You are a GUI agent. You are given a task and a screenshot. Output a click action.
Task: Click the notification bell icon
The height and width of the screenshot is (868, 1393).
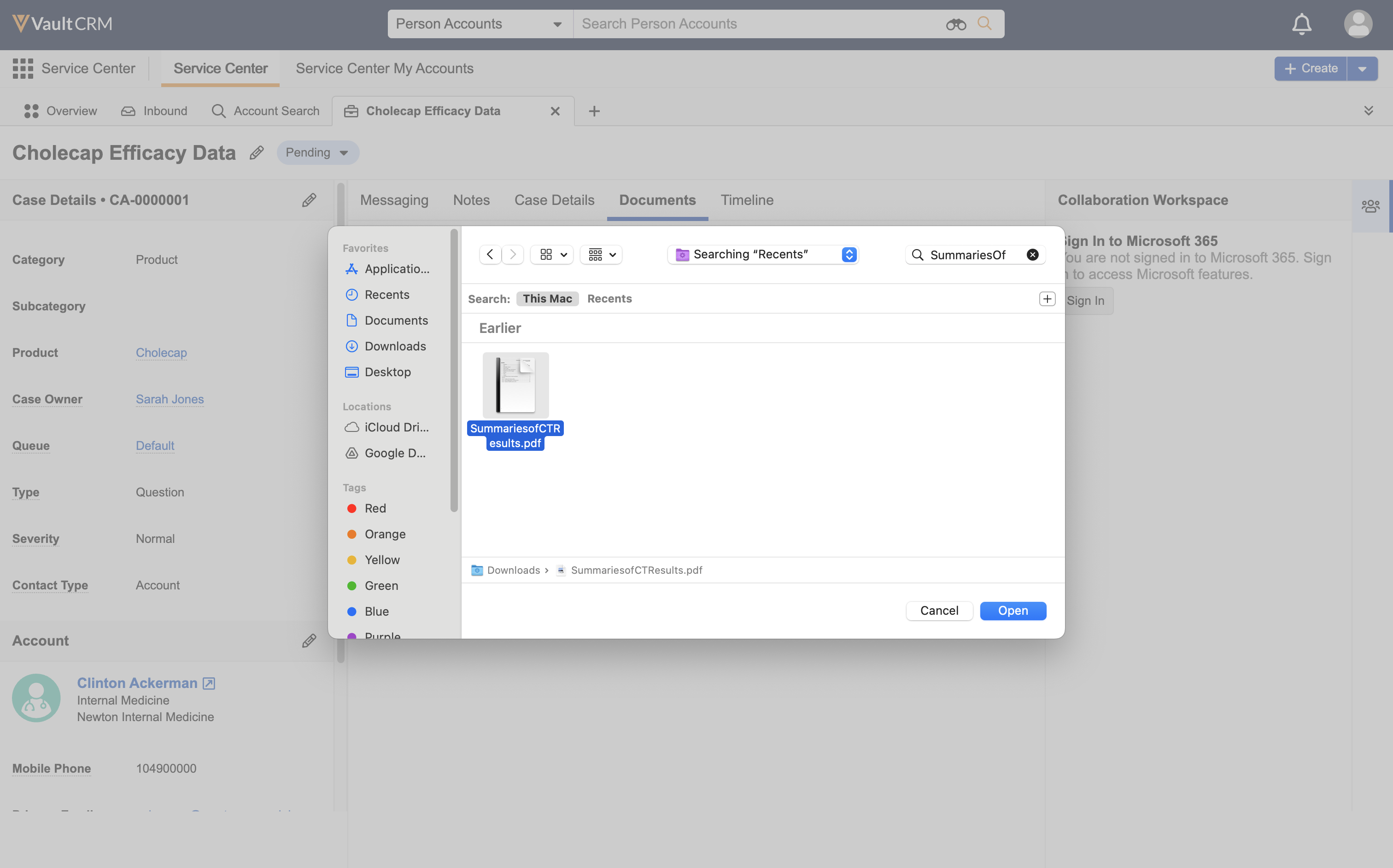coord(1301,24)
